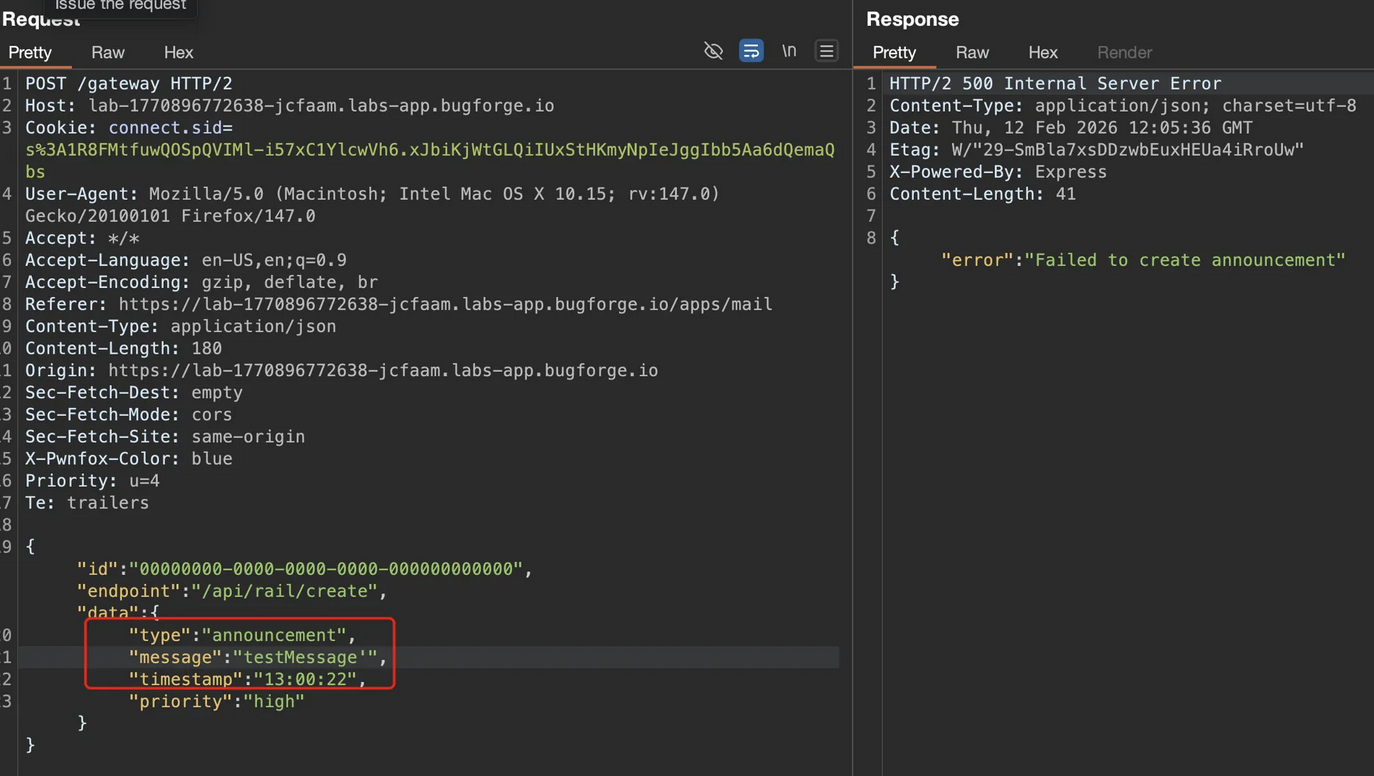Screen dimensions: 1374x776
Task: Switch Request view to Hex tab
Action: (x=179, y=52)
